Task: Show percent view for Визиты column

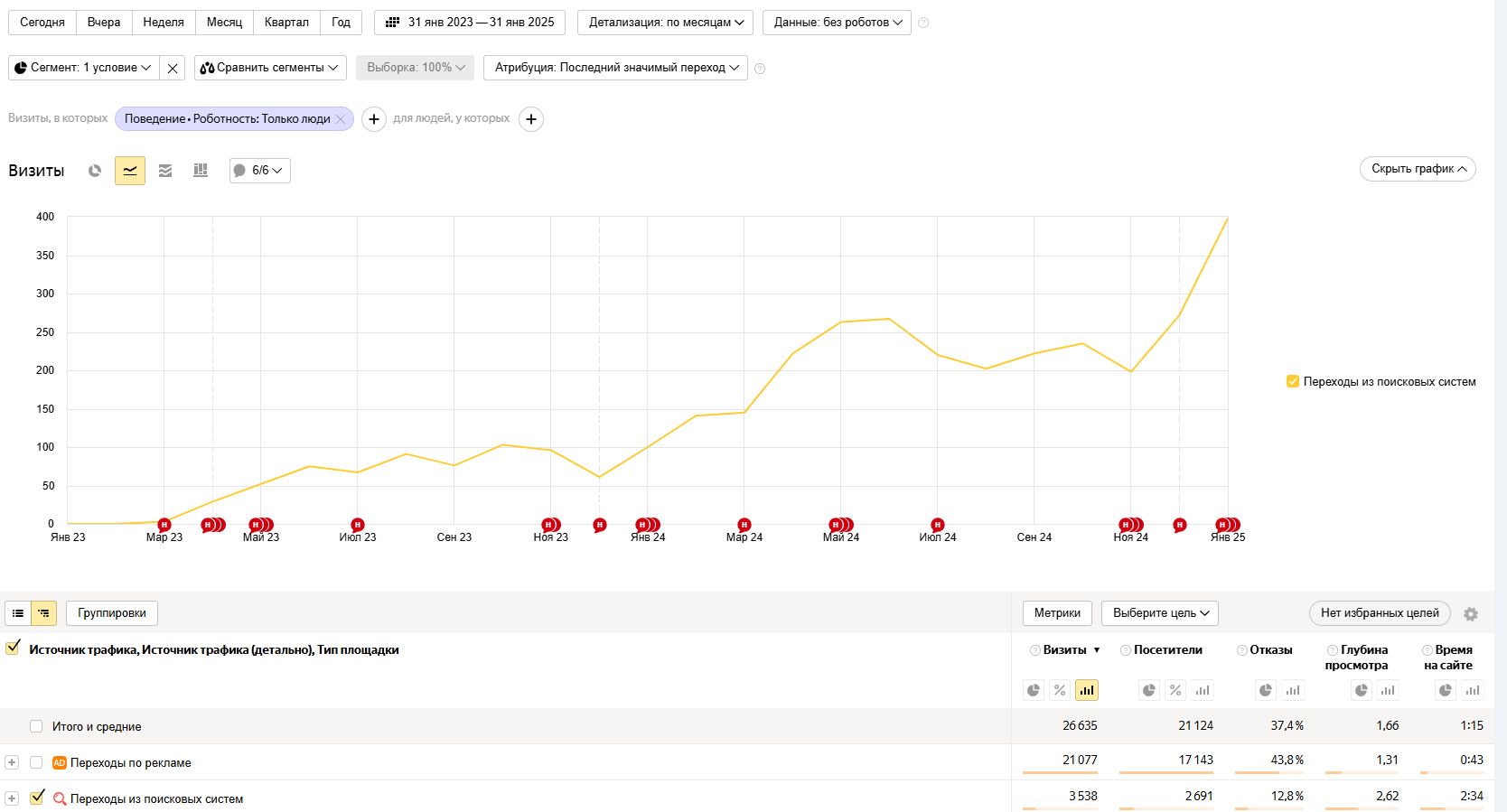Action: click(1060, 690)
